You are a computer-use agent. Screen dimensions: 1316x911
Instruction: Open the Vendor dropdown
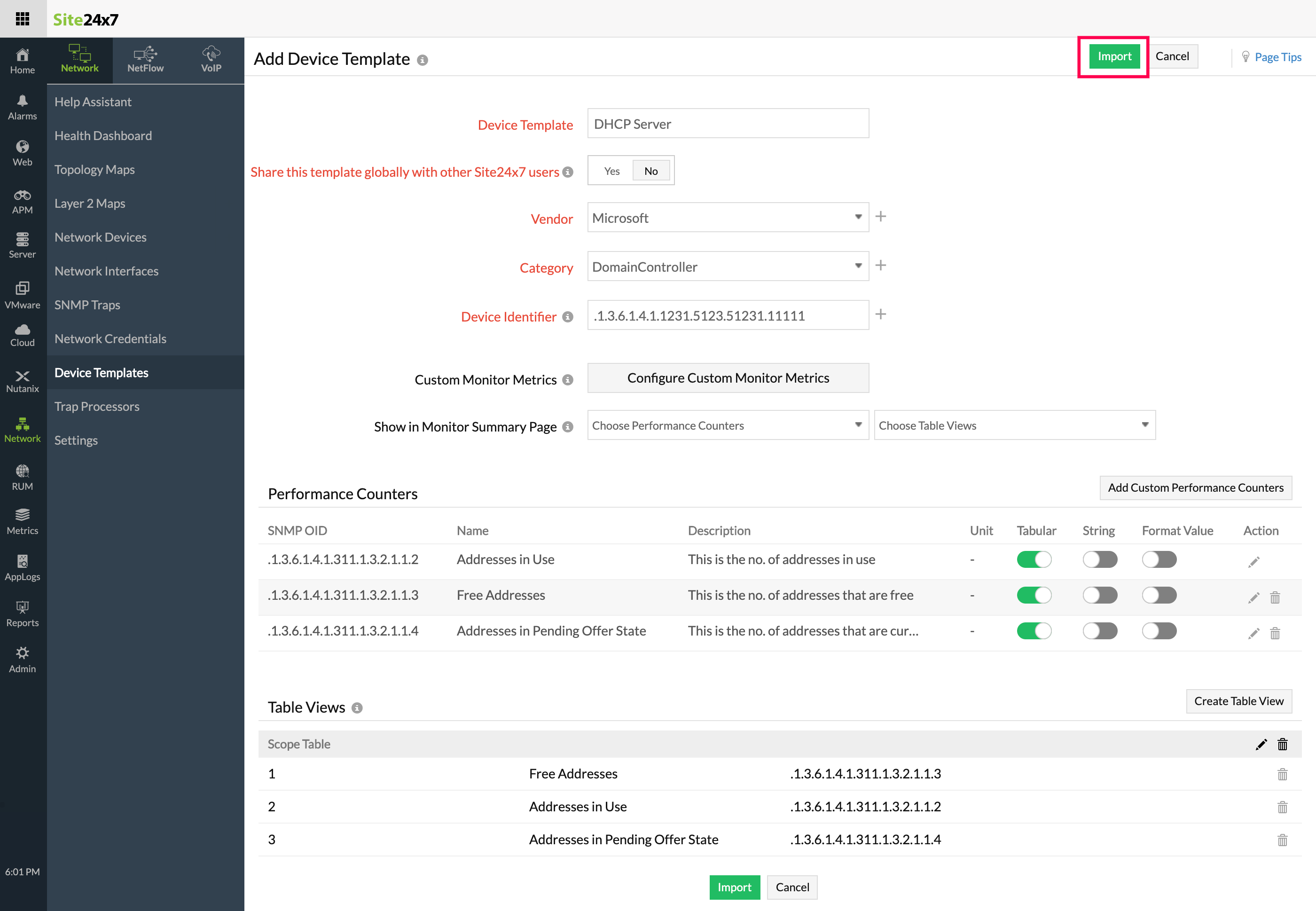pyautogui.click(x=727, y=218)
